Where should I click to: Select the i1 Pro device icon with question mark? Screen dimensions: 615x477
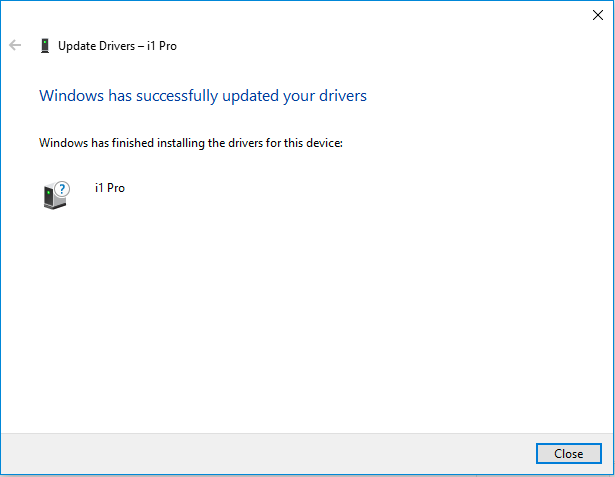(x=56, y=195)
